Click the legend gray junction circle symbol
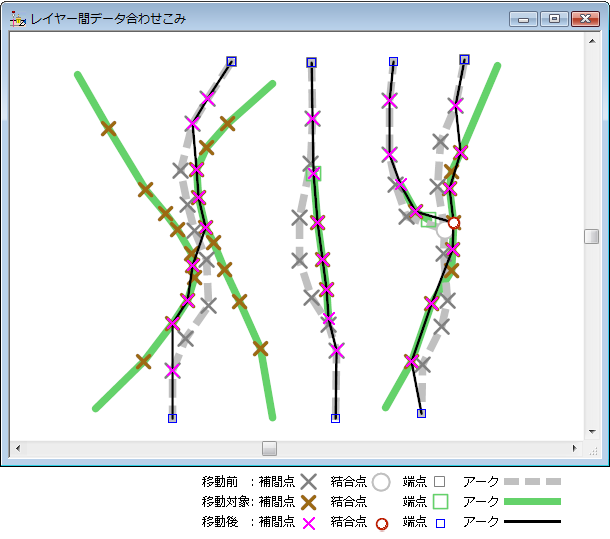 coord(381,482)
